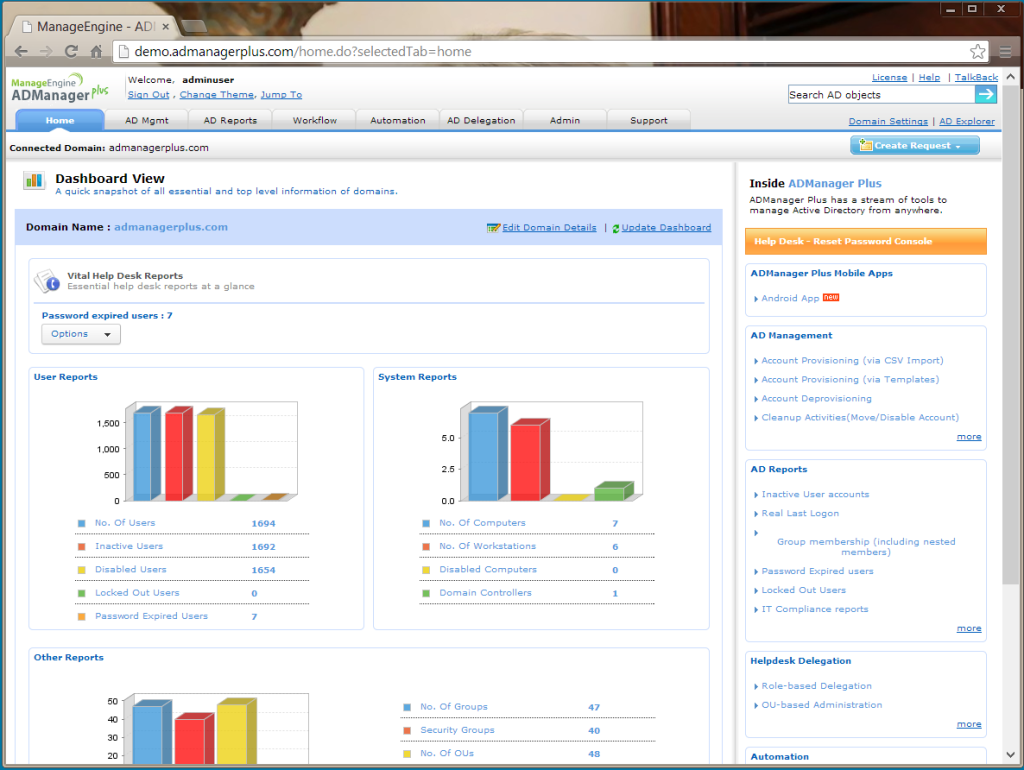The height and width of the screenshot is (770, 1024).
Task: Open Password Expired users report link
Action: (817, 571)
